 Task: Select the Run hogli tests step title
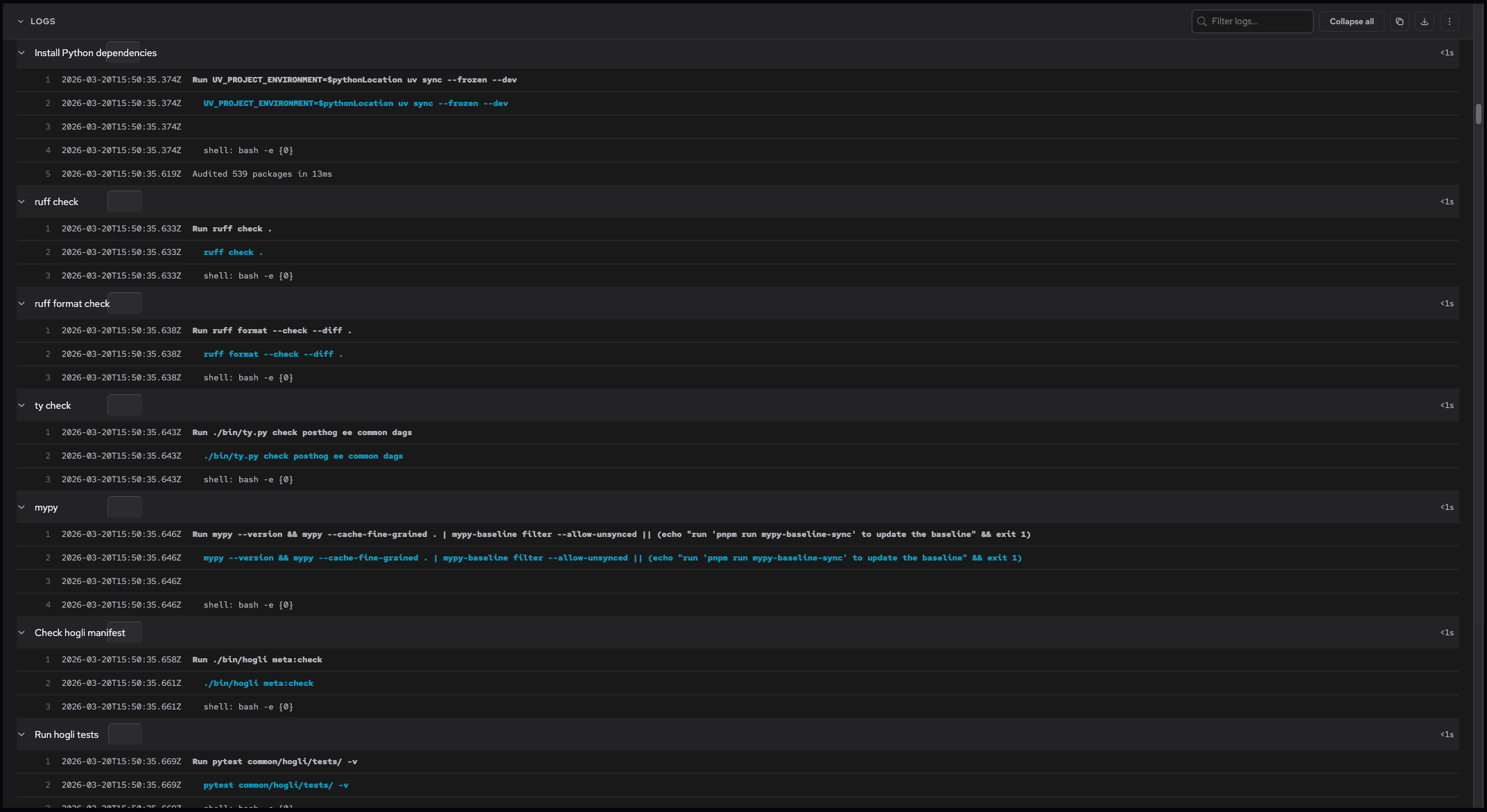click(66, 734)
